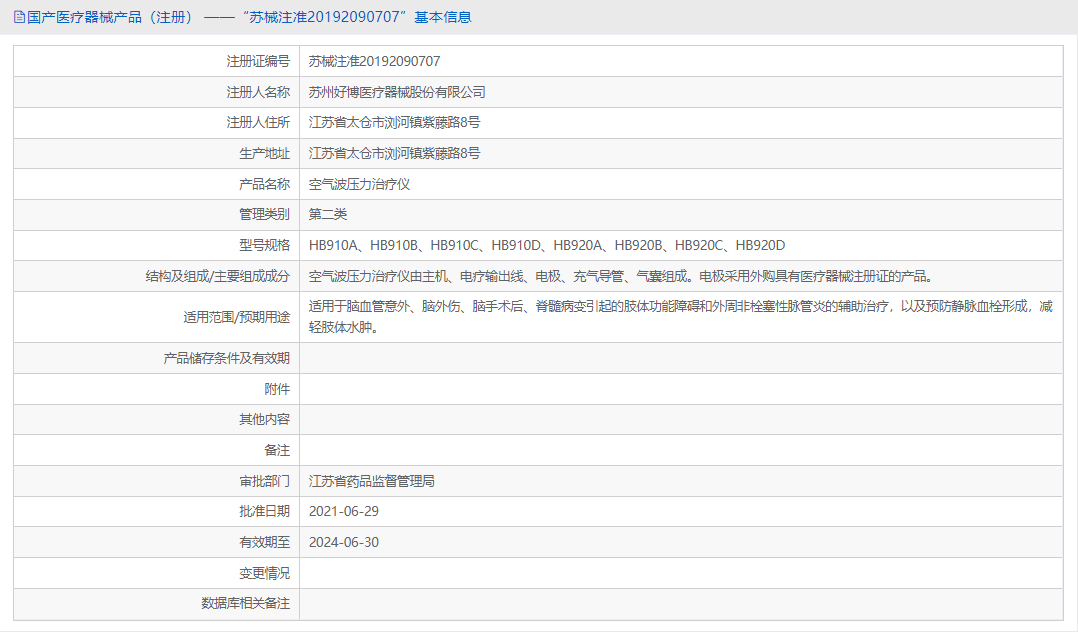1078x640 pixels.
Task: Click the '苏械注准20192090707' value in the 注册证编号 row
Action: (x=375, y=61)
